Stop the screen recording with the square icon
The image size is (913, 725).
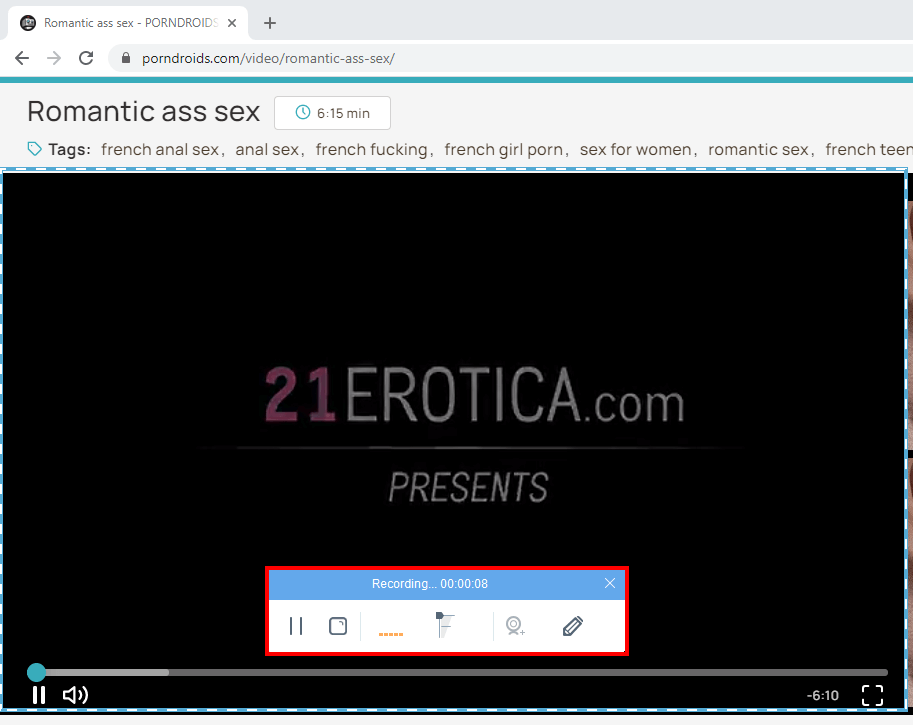point(338,626)
